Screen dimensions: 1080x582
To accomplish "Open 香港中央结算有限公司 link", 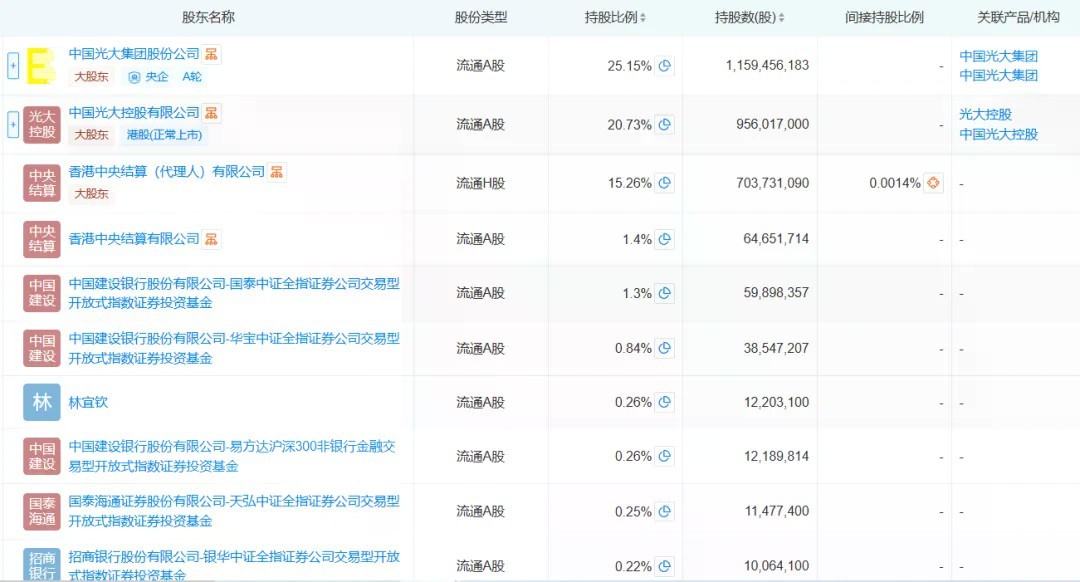I will click(134, 239).
